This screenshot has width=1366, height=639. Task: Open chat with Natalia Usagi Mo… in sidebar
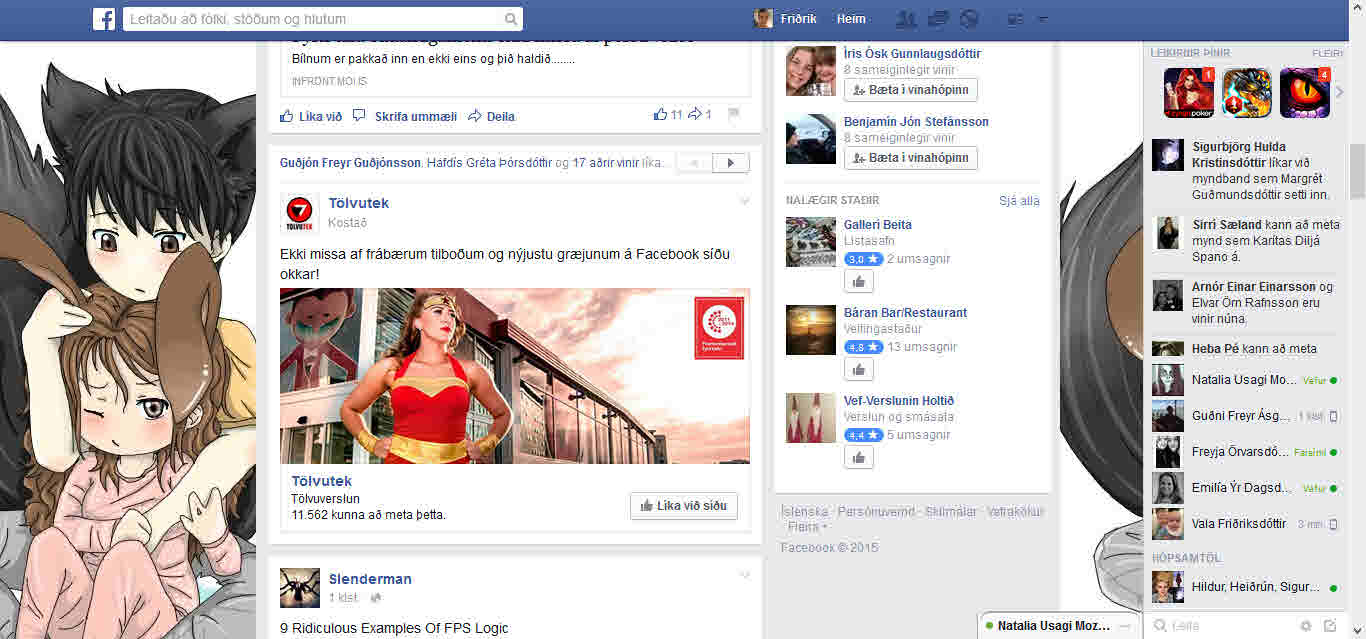click(1246, 380)
